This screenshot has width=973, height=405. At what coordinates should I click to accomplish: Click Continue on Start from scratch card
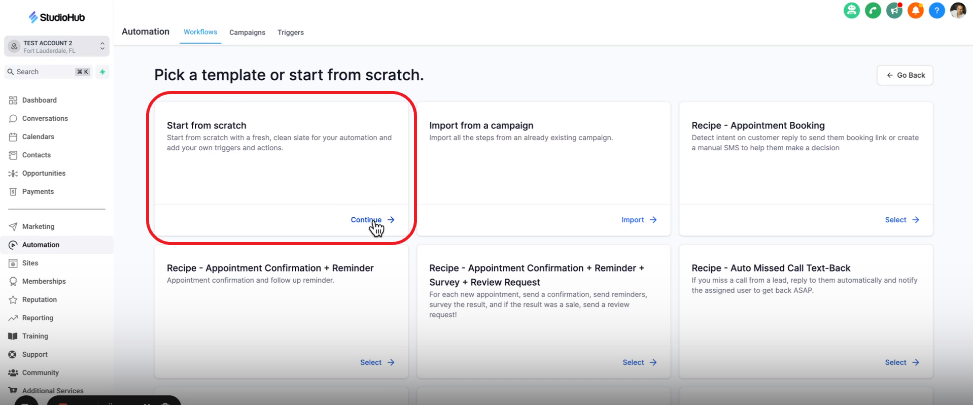click(372, 220)
